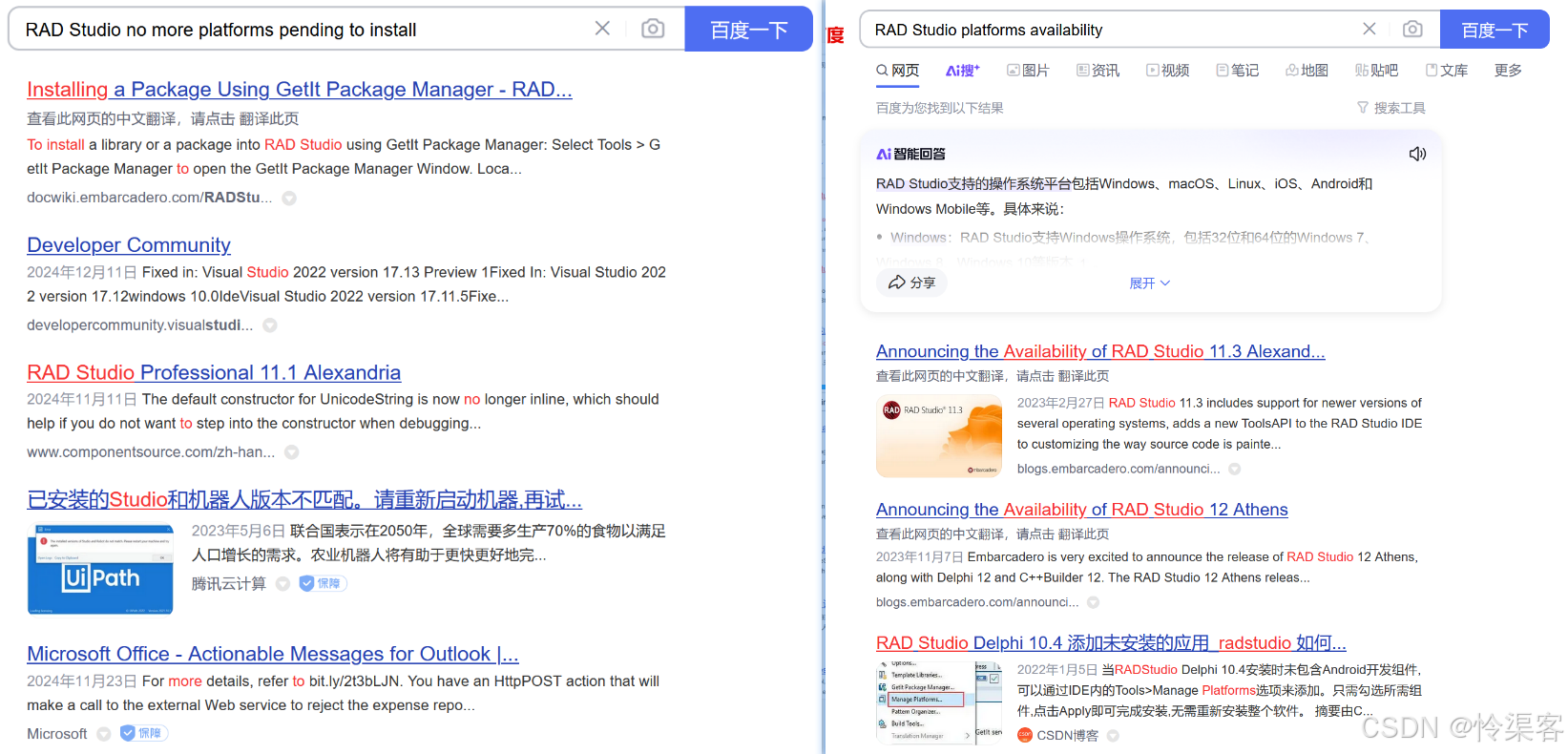This screenshot has height=754, width=1568.
Task: Click AI 智能回答 header label
Action: (911, 154)
